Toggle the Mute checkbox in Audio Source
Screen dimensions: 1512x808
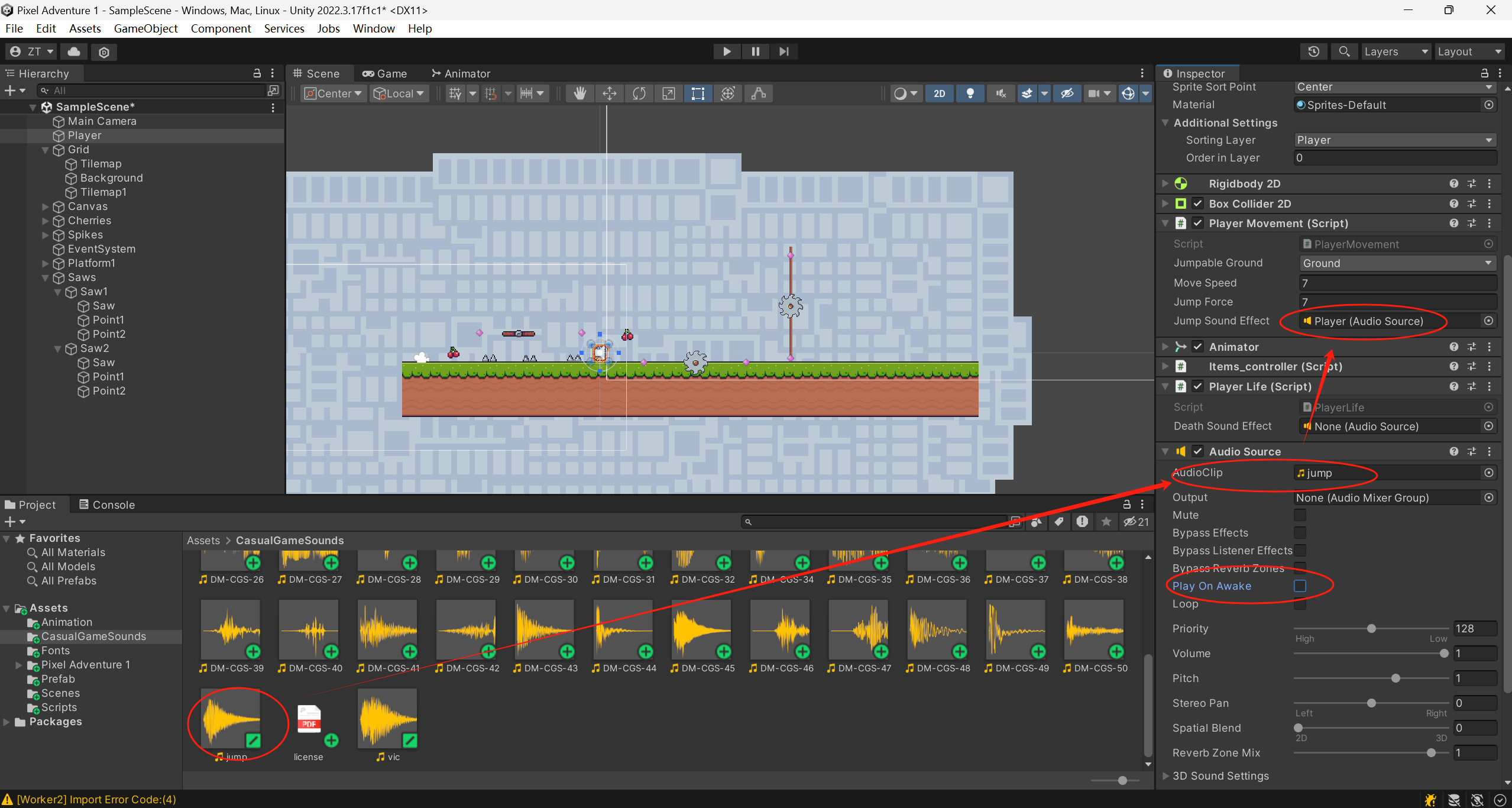1300,515
